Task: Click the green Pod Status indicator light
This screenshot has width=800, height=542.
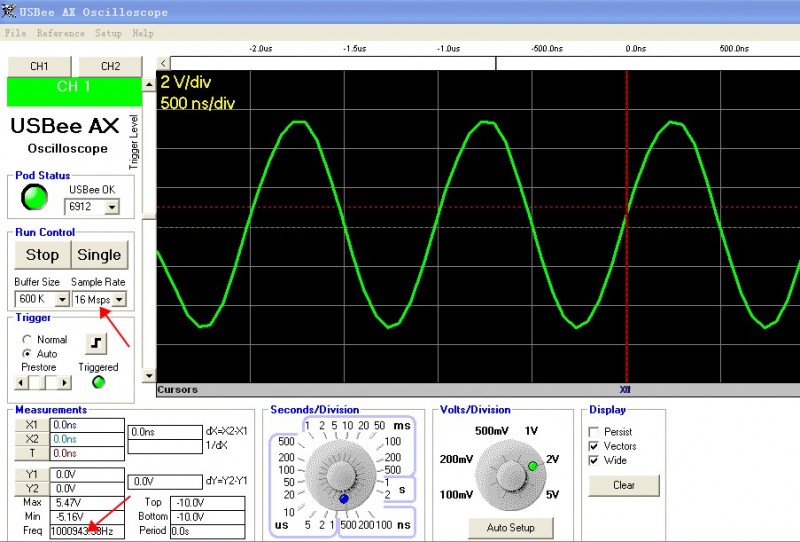Action: click(35, 198)
